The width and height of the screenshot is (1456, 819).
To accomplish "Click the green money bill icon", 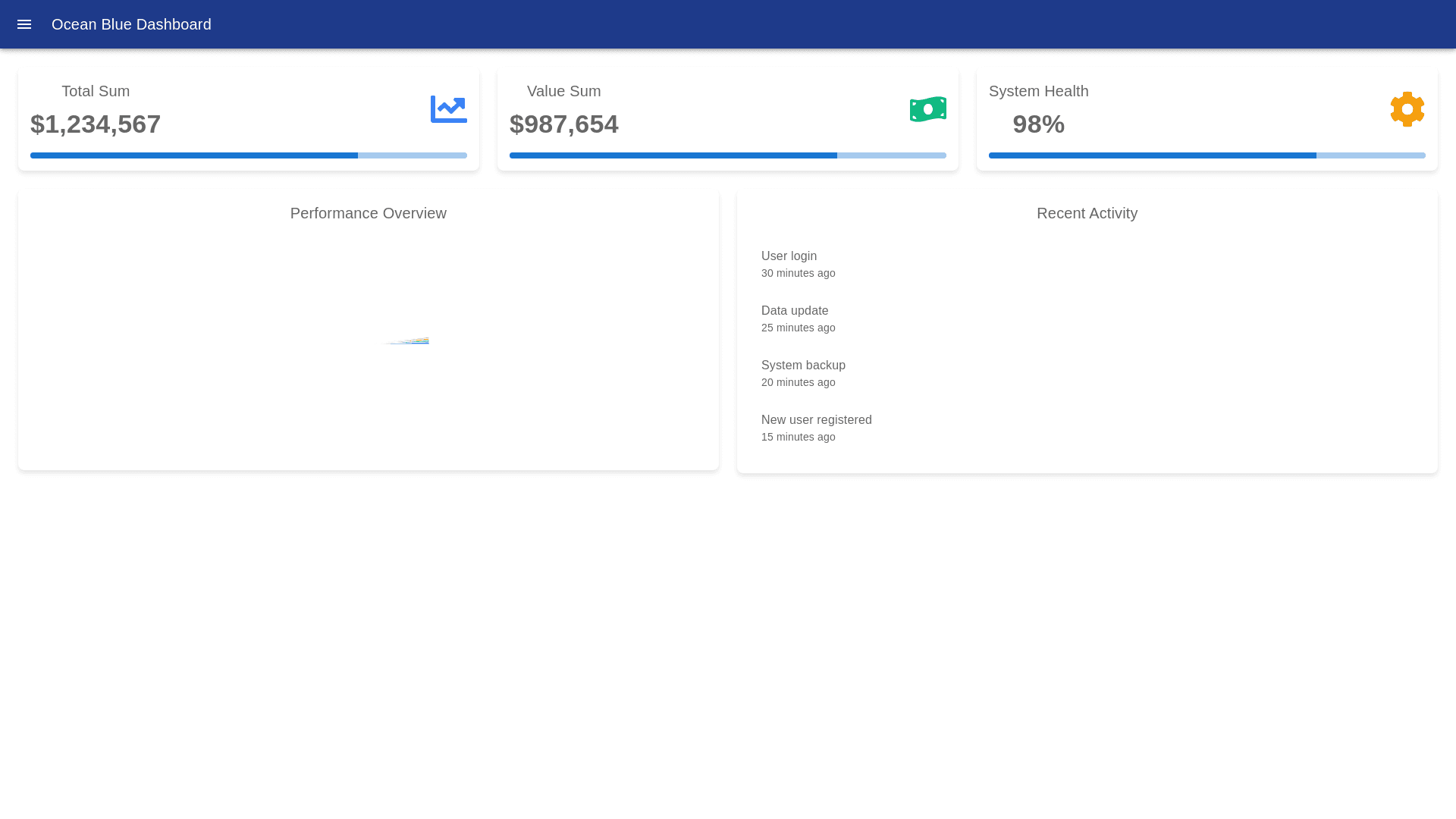I will pyautogui.click(x=928, y=109).
